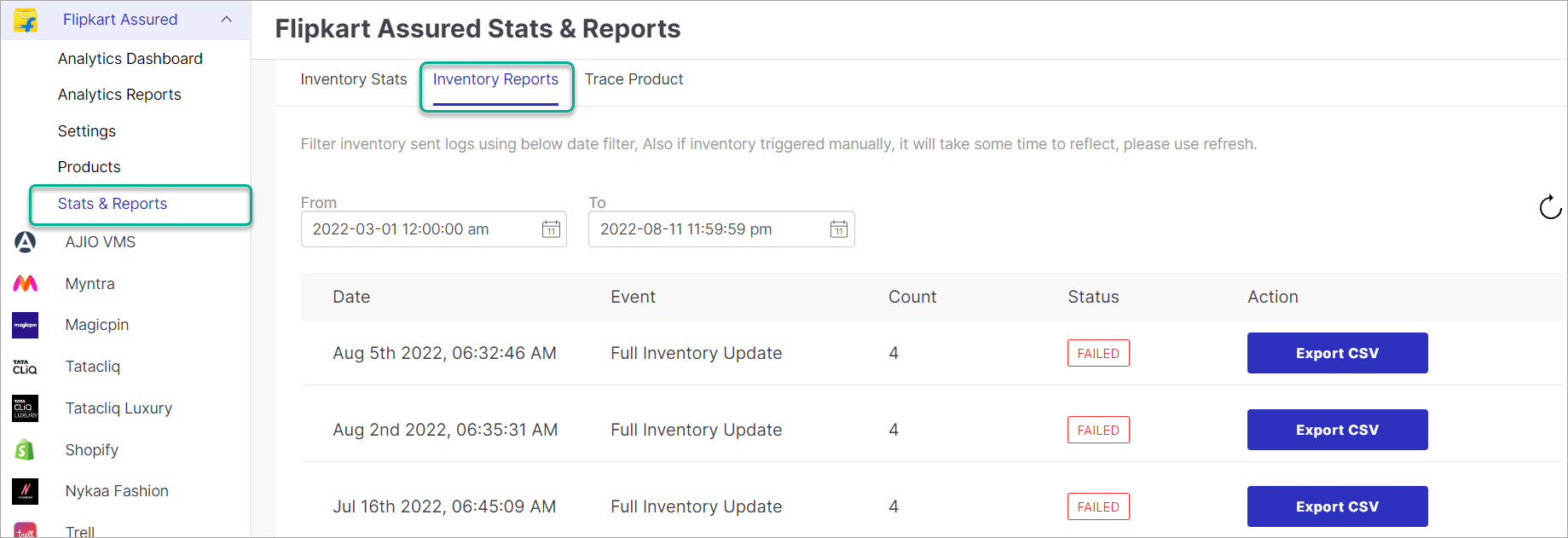Click the Myntra logo icon
1568x538 pixels.
coord(26,284)
